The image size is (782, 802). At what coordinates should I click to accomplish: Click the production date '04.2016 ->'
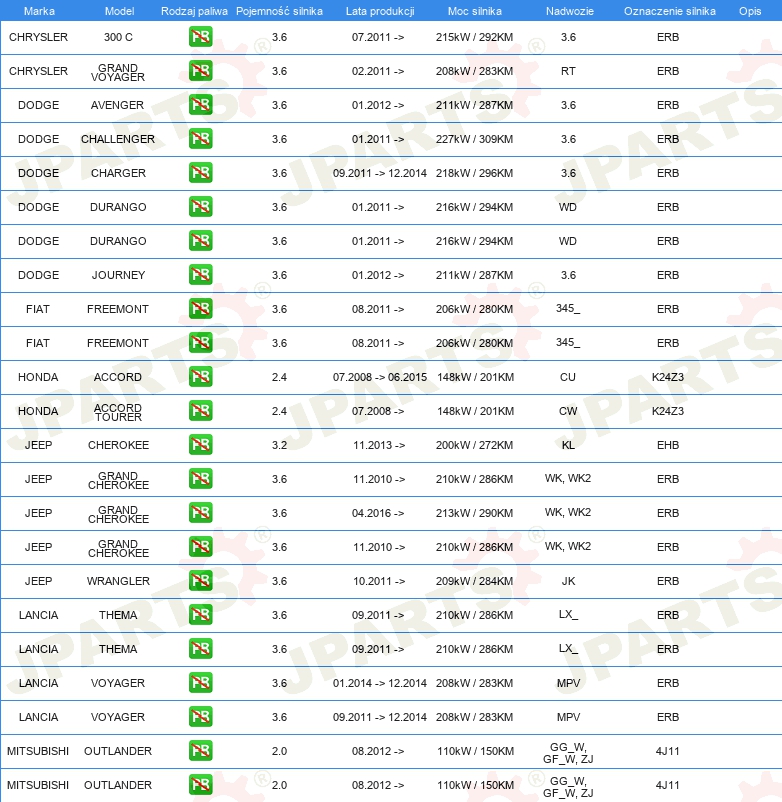click(378, 513)
